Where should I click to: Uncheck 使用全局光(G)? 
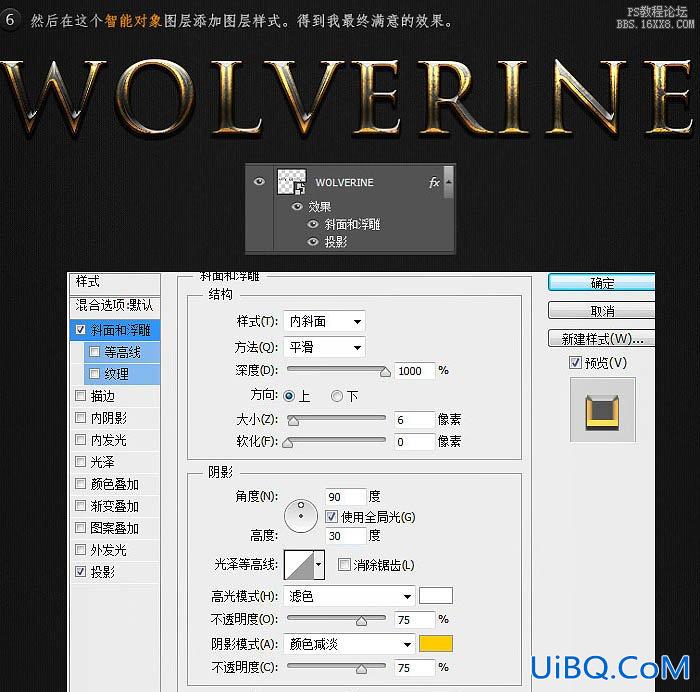coord(331,517)
